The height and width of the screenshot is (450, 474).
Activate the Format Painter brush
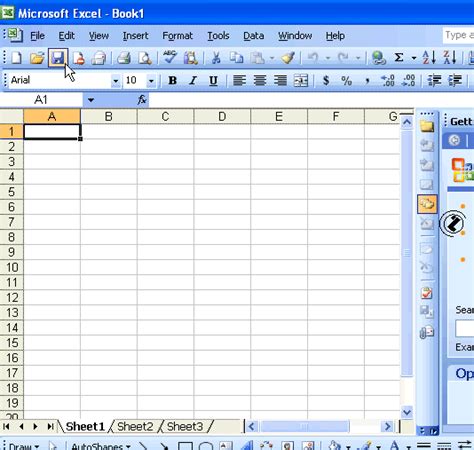288,58
